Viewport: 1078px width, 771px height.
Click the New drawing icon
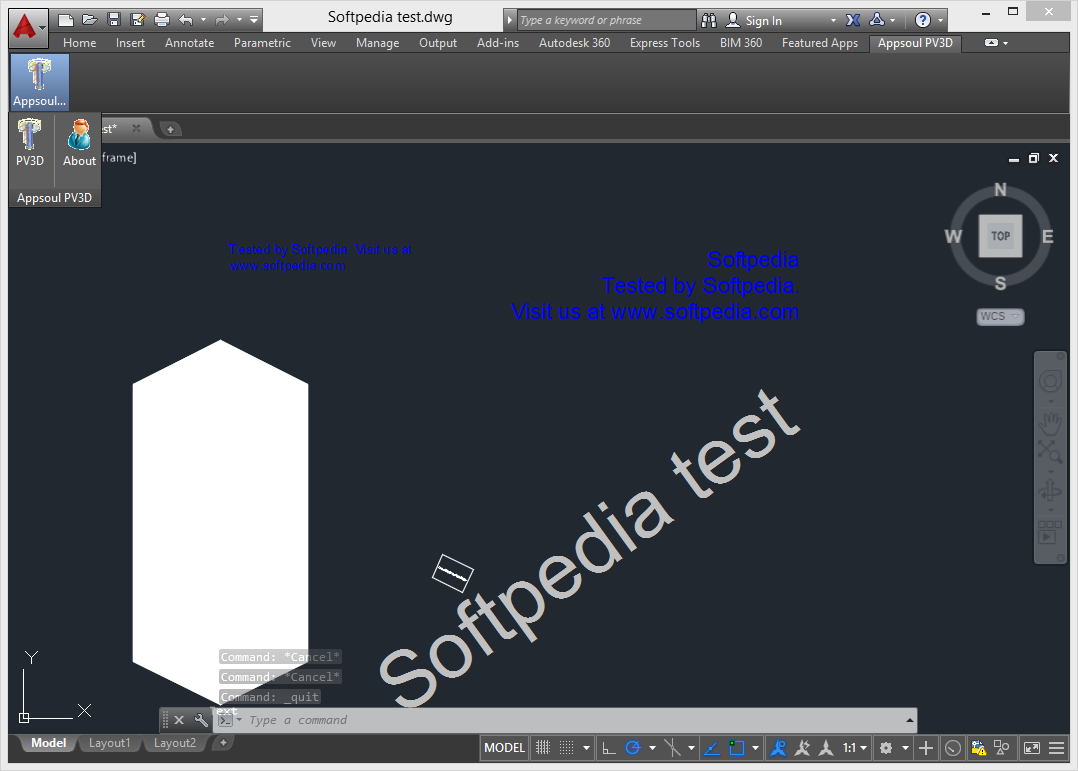coord(66,20)
